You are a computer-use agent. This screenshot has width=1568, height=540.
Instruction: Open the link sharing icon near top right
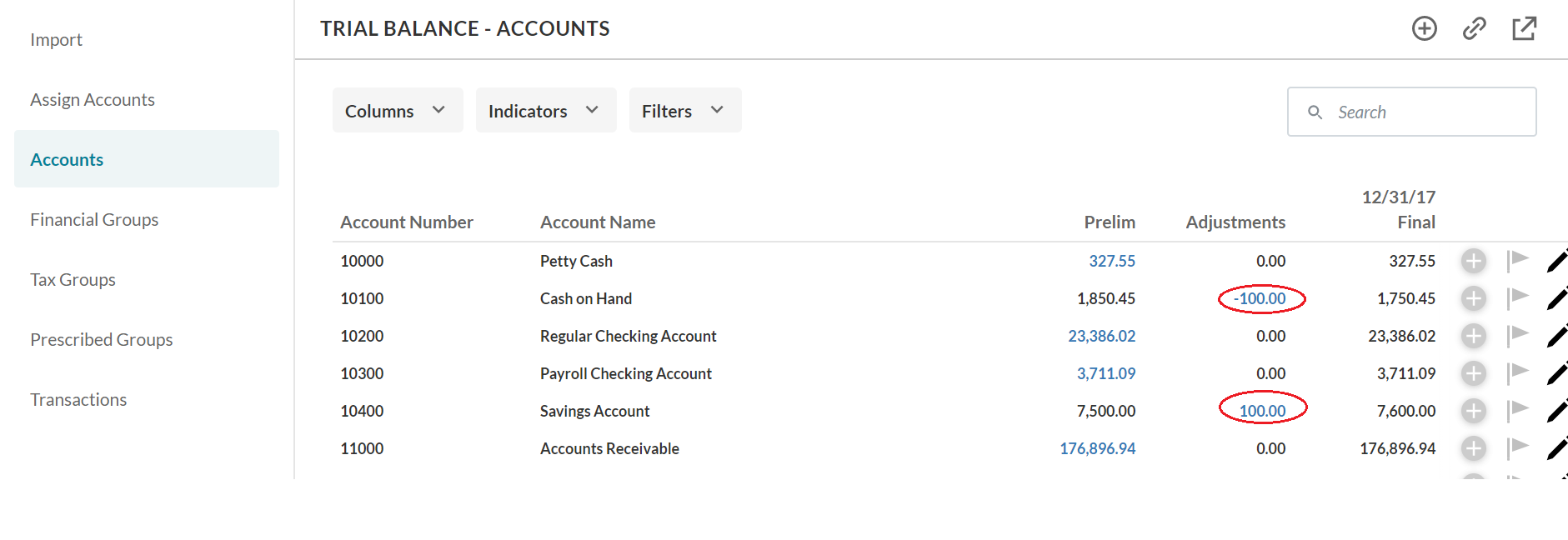coord(1474,27)
